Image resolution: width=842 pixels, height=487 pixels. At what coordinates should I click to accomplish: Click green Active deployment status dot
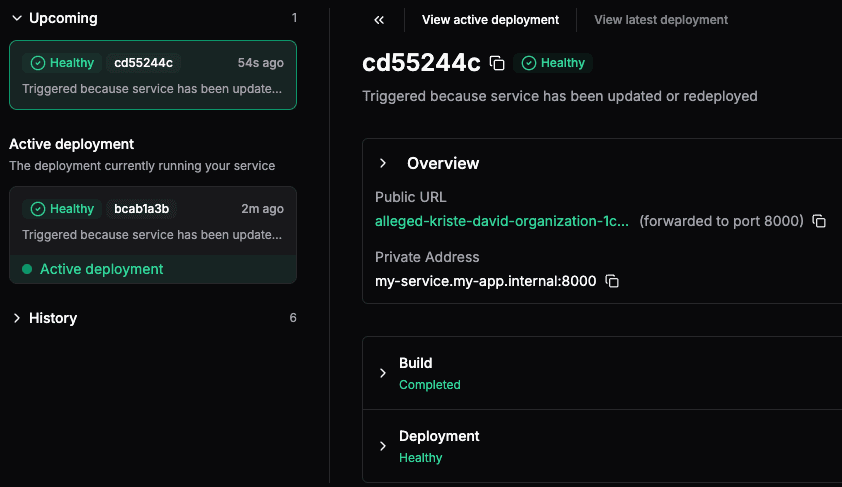[x=27, y=269]
